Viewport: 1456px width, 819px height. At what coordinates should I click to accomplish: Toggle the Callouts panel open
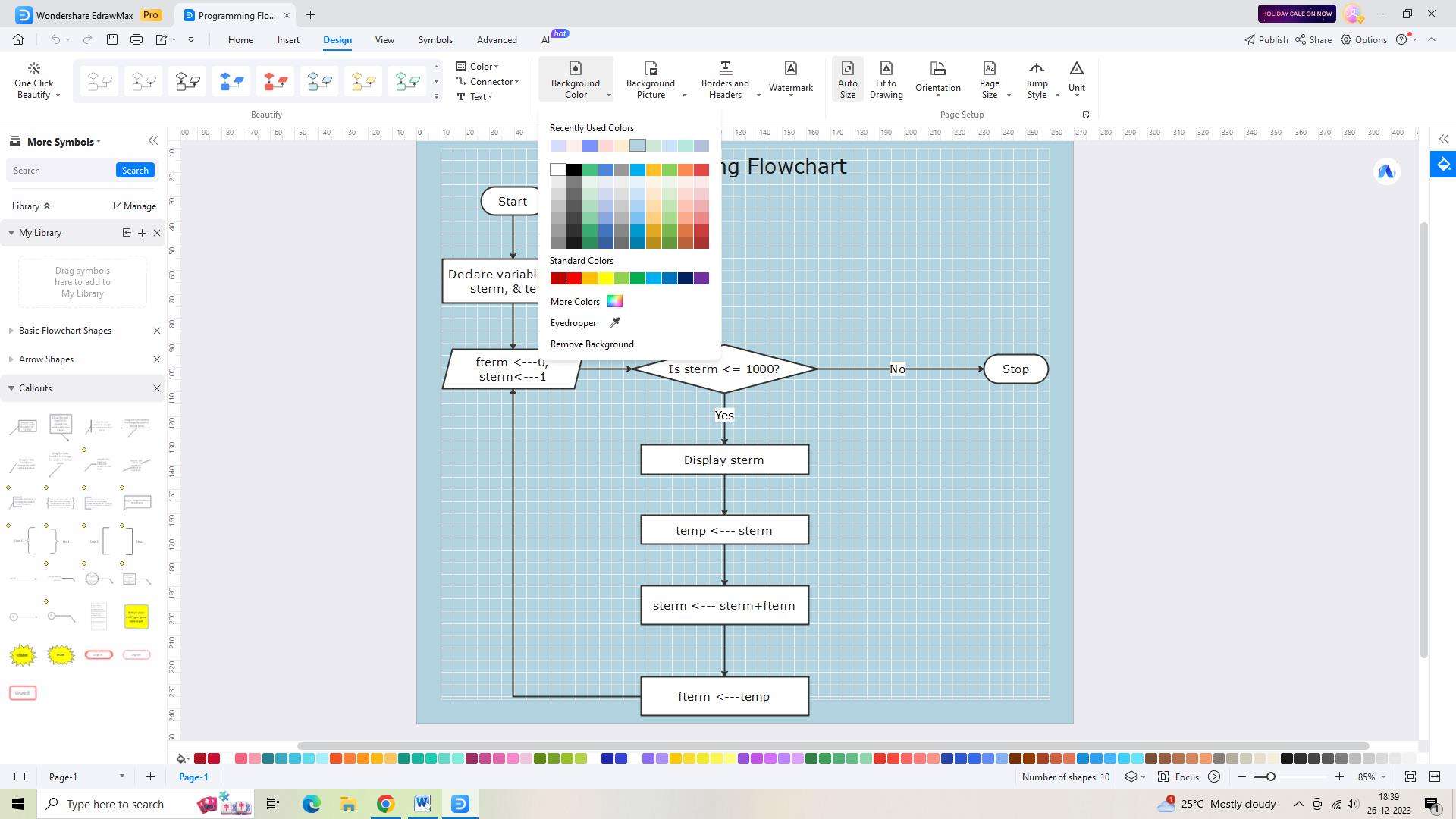coord(11,387)
